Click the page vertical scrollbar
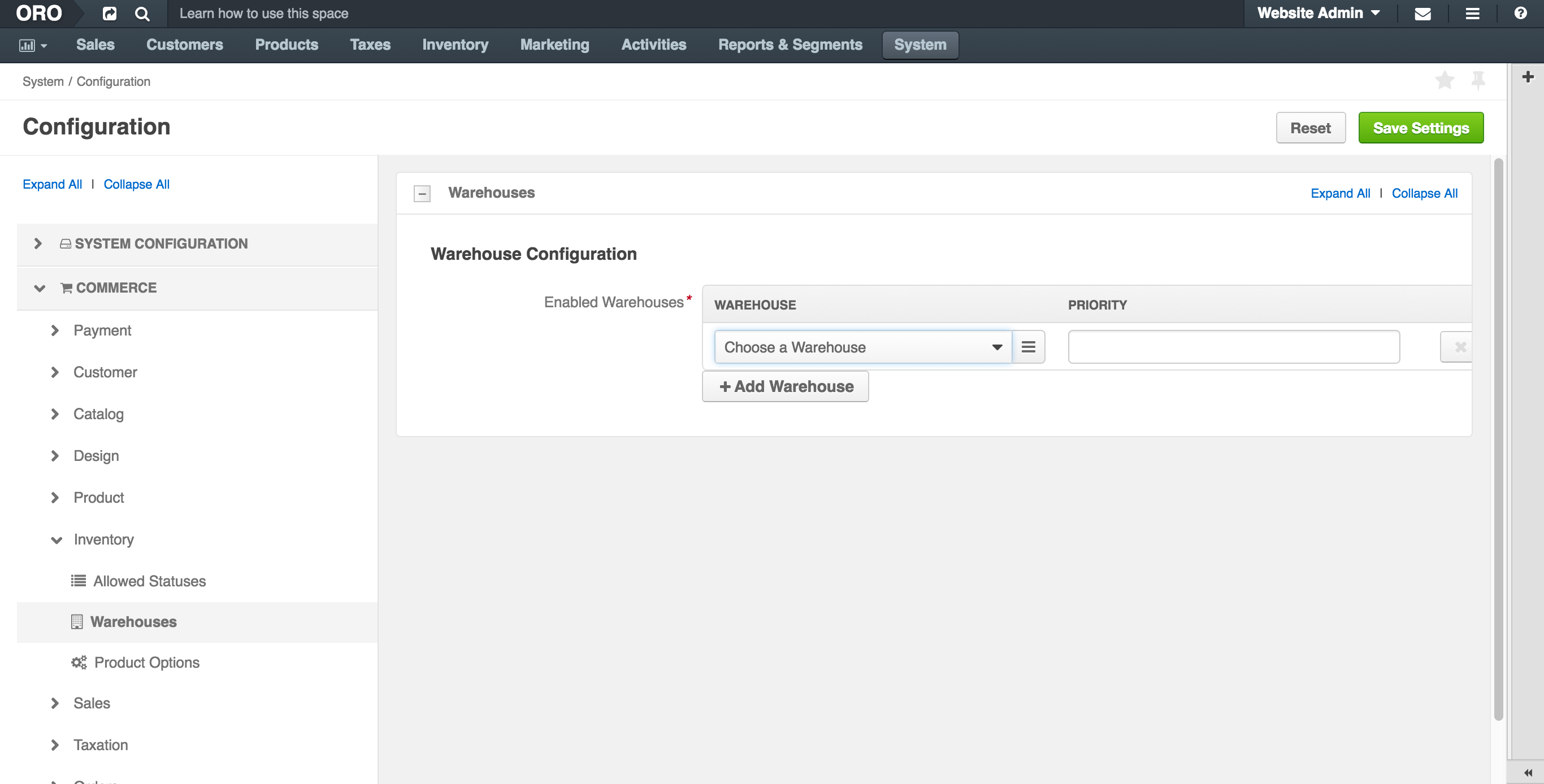Image resolution: width=1544 pixels, height=784 pixels. point(1498,439)
